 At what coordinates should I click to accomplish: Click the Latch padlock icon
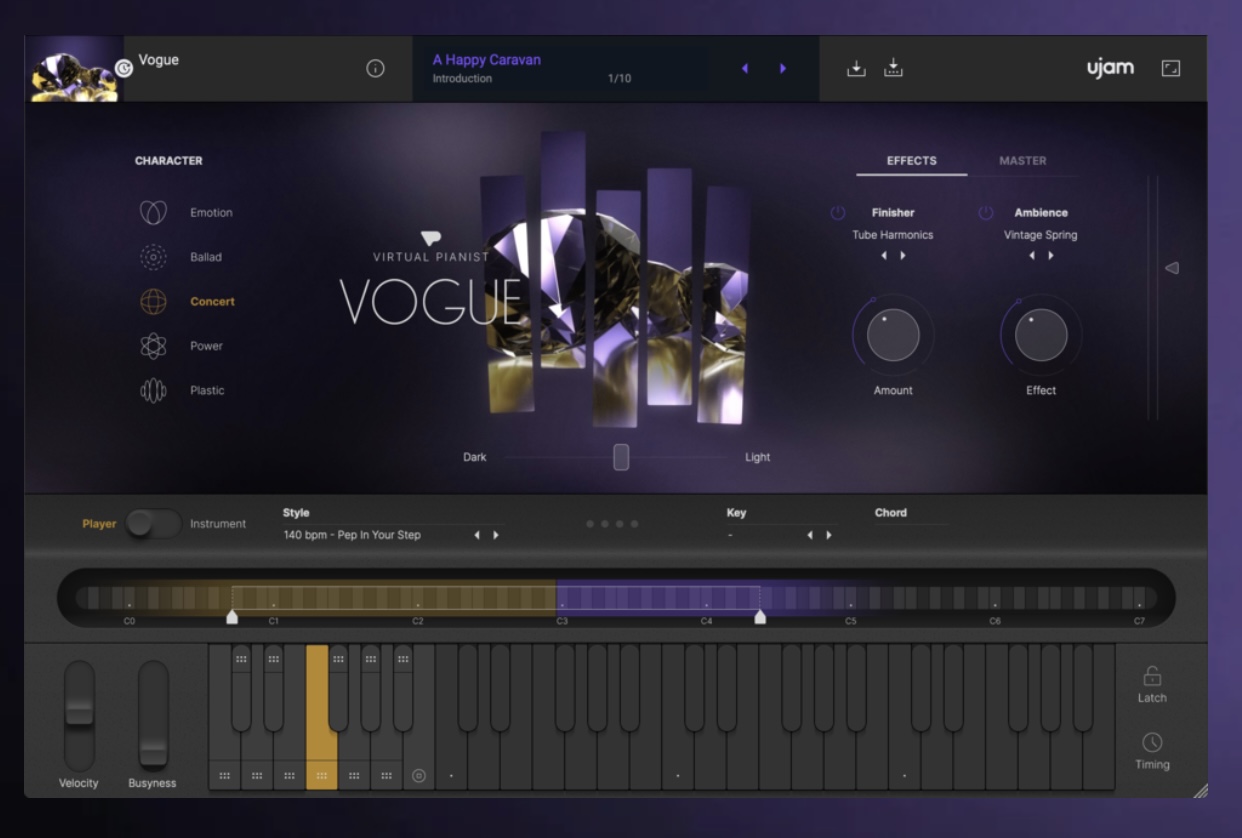[1152, 676]
